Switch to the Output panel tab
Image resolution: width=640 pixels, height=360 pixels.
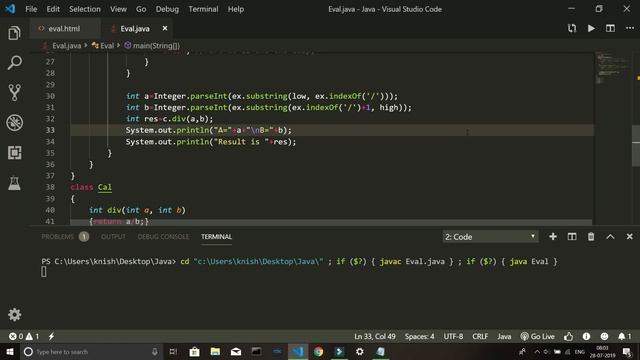point(113,237)
